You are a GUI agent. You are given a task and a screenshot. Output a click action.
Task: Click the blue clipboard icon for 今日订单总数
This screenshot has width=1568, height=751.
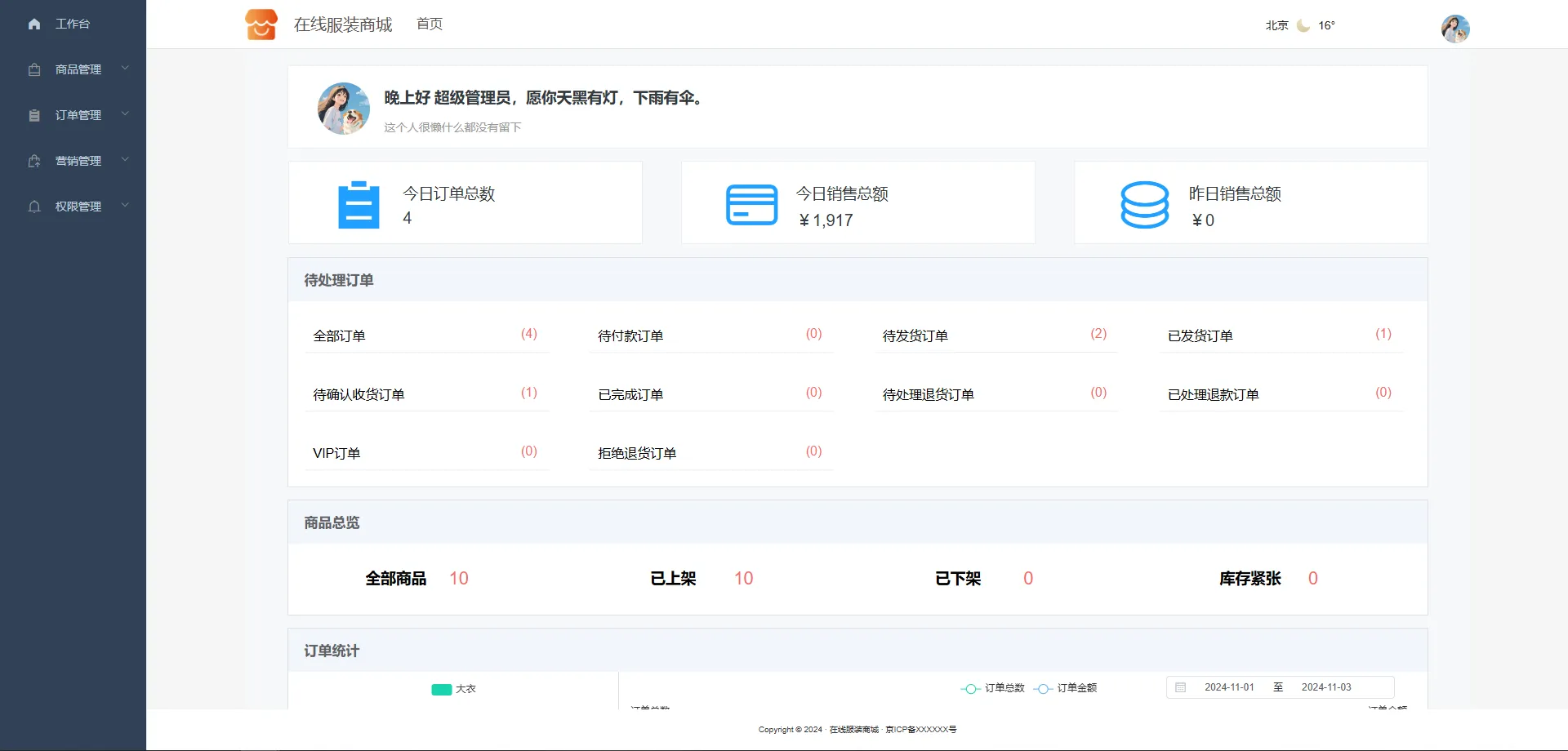pyautogui.click(x=359, y=205)
